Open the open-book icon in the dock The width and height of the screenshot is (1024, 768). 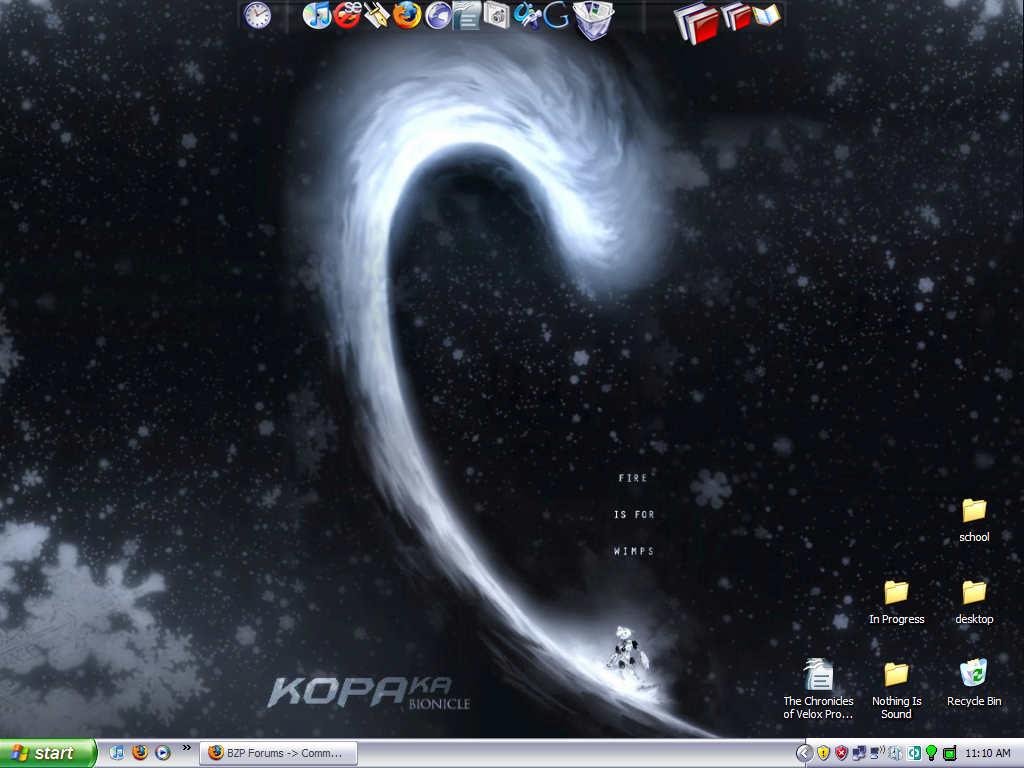[x=766, y=15]
